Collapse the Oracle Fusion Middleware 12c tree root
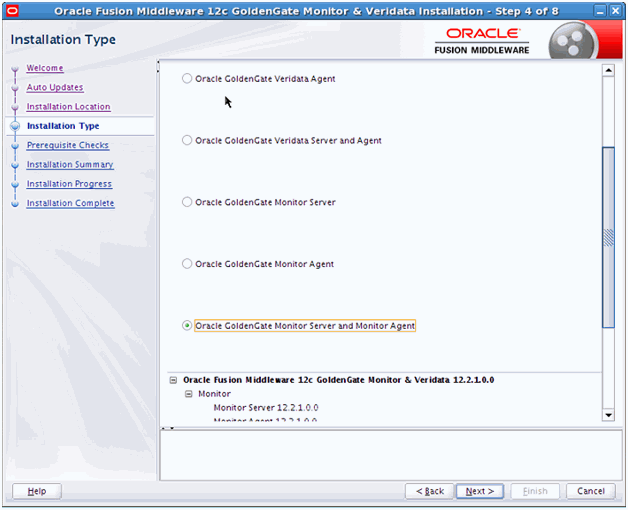The height and width of the screenshot is (510, 628). click(x=173, y=380)
